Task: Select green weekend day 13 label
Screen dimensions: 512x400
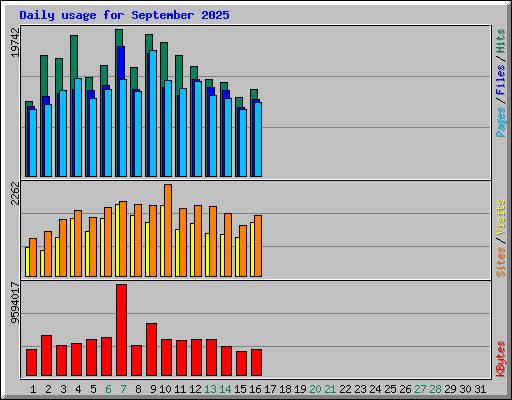Action: pyautogui.click(x=210, y=389)
